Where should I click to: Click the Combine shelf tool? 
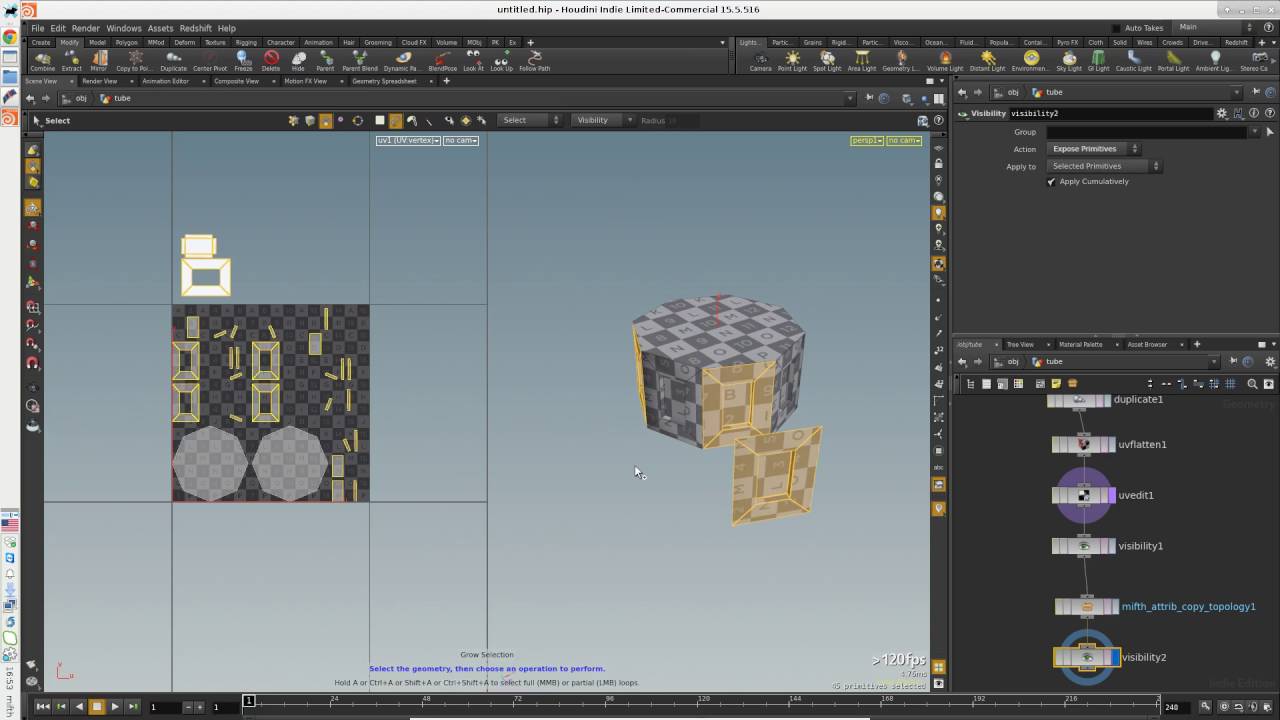42,61
